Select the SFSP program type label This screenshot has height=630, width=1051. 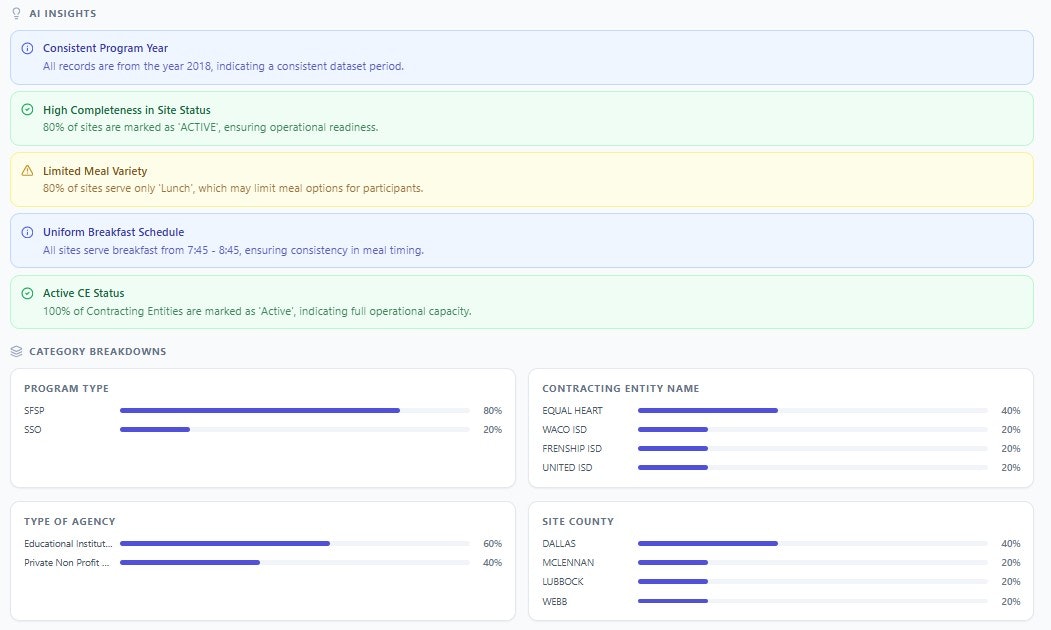coord(34,410)
